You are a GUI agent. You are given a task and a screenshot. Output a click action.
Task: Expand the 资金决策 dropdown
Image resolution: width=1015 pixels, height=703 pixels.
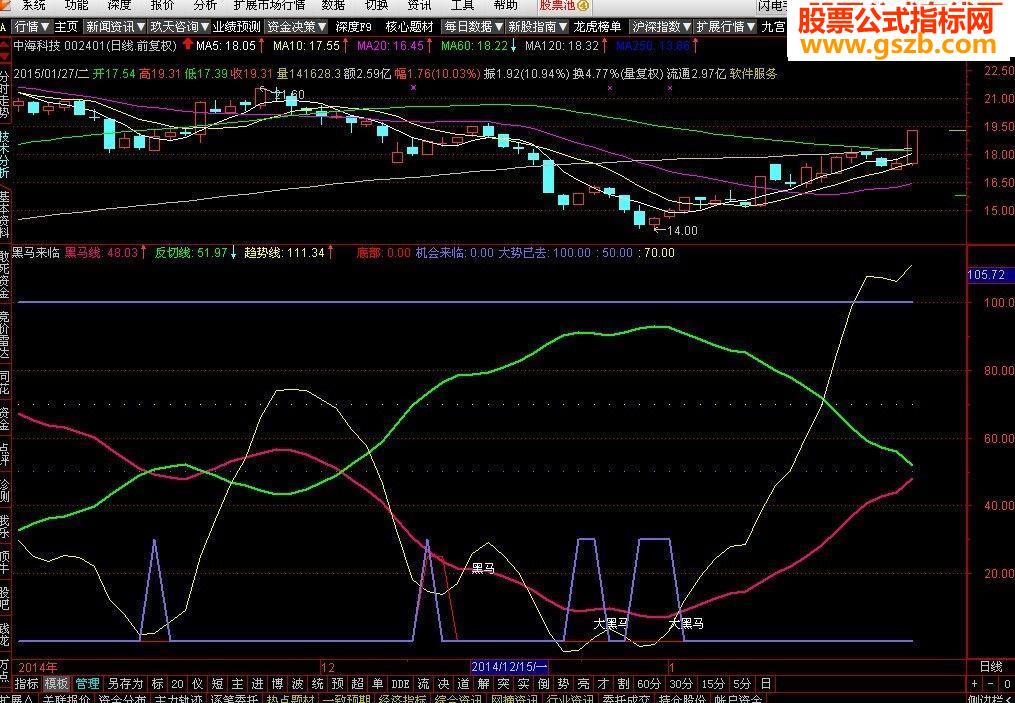(297, 27)
